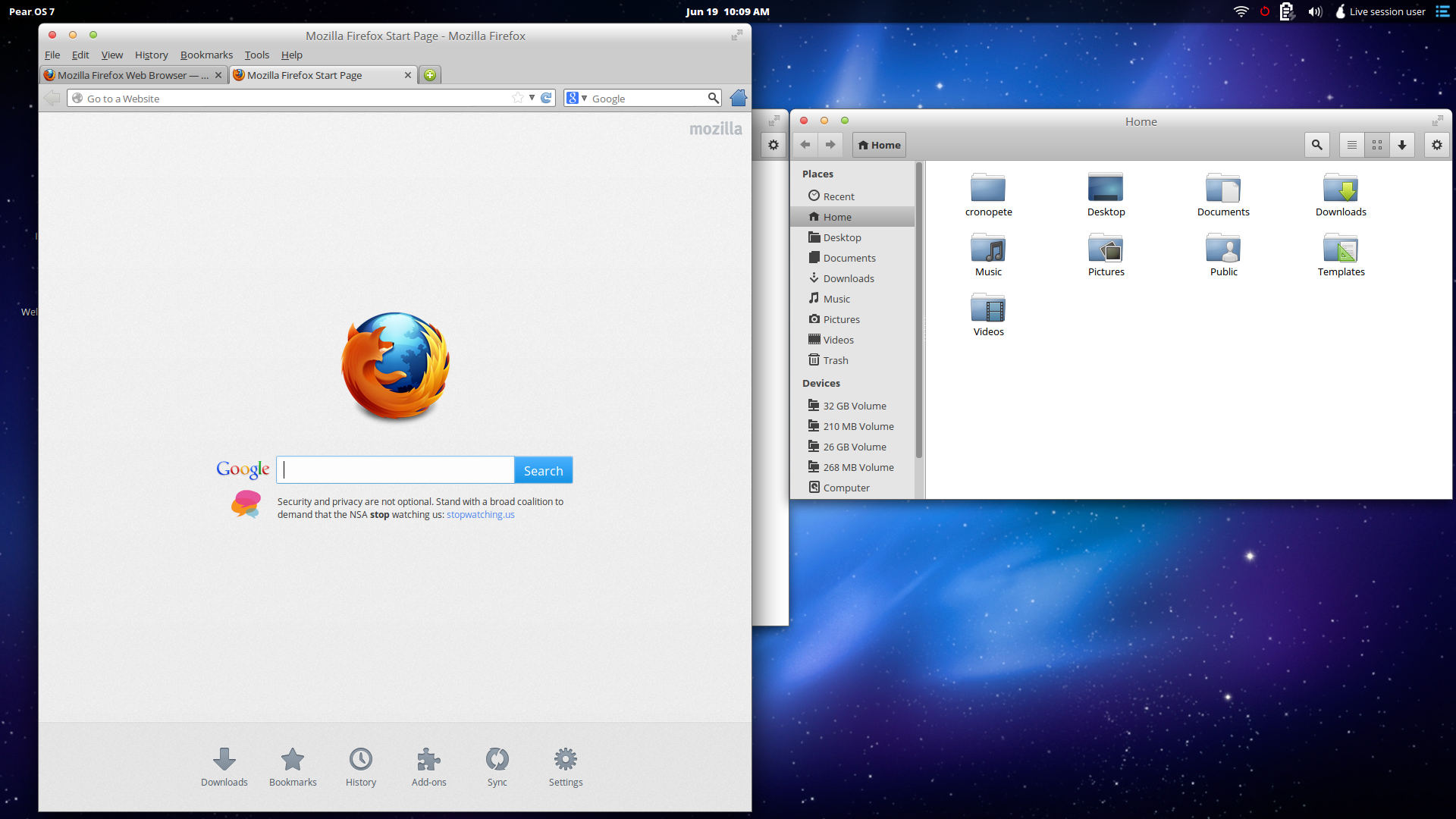
Task: Open the search engine selector dropdown
Action: [577, 98]
